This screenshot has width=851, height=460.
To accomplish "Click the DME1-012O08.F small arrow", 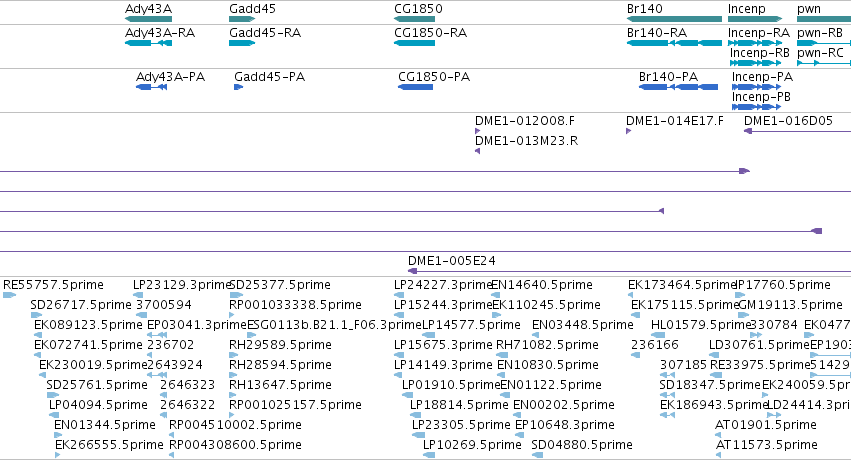I will (x=478, y=131).
